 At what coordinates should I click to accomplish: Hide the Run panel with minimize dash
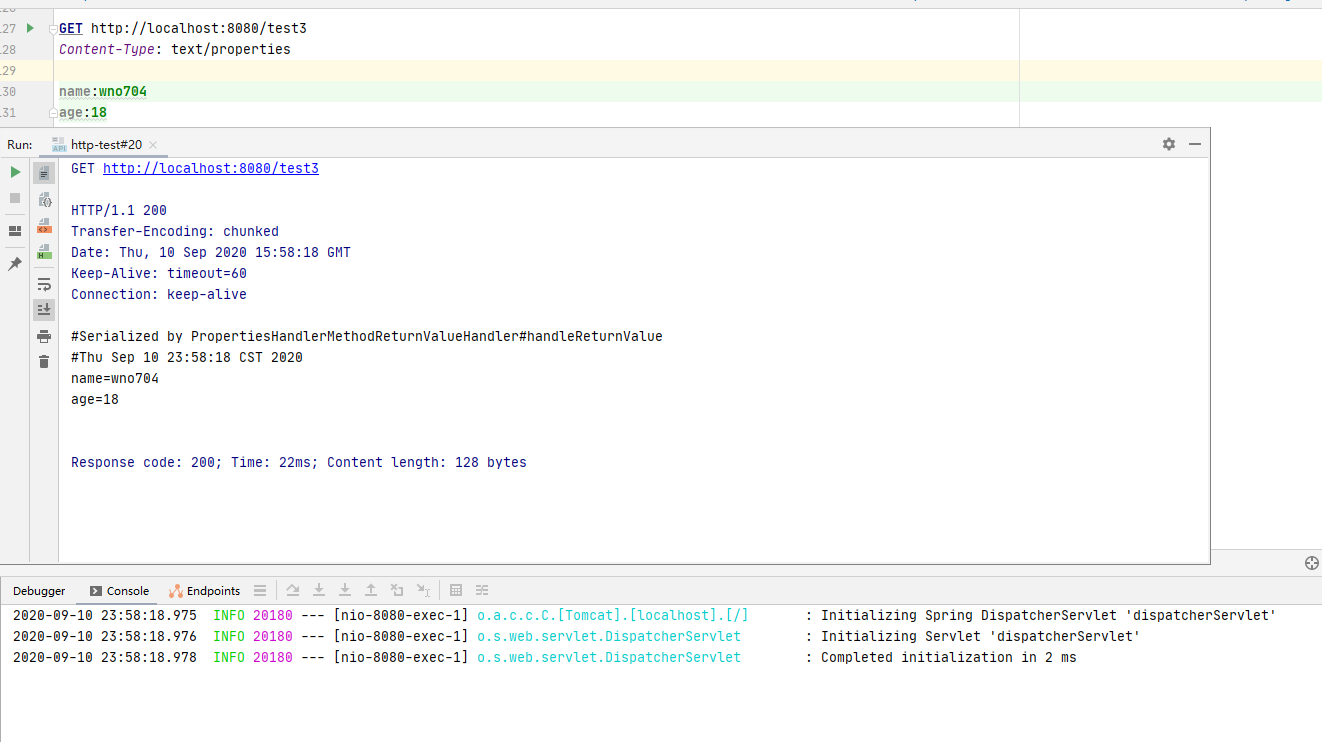point(1194,144)
